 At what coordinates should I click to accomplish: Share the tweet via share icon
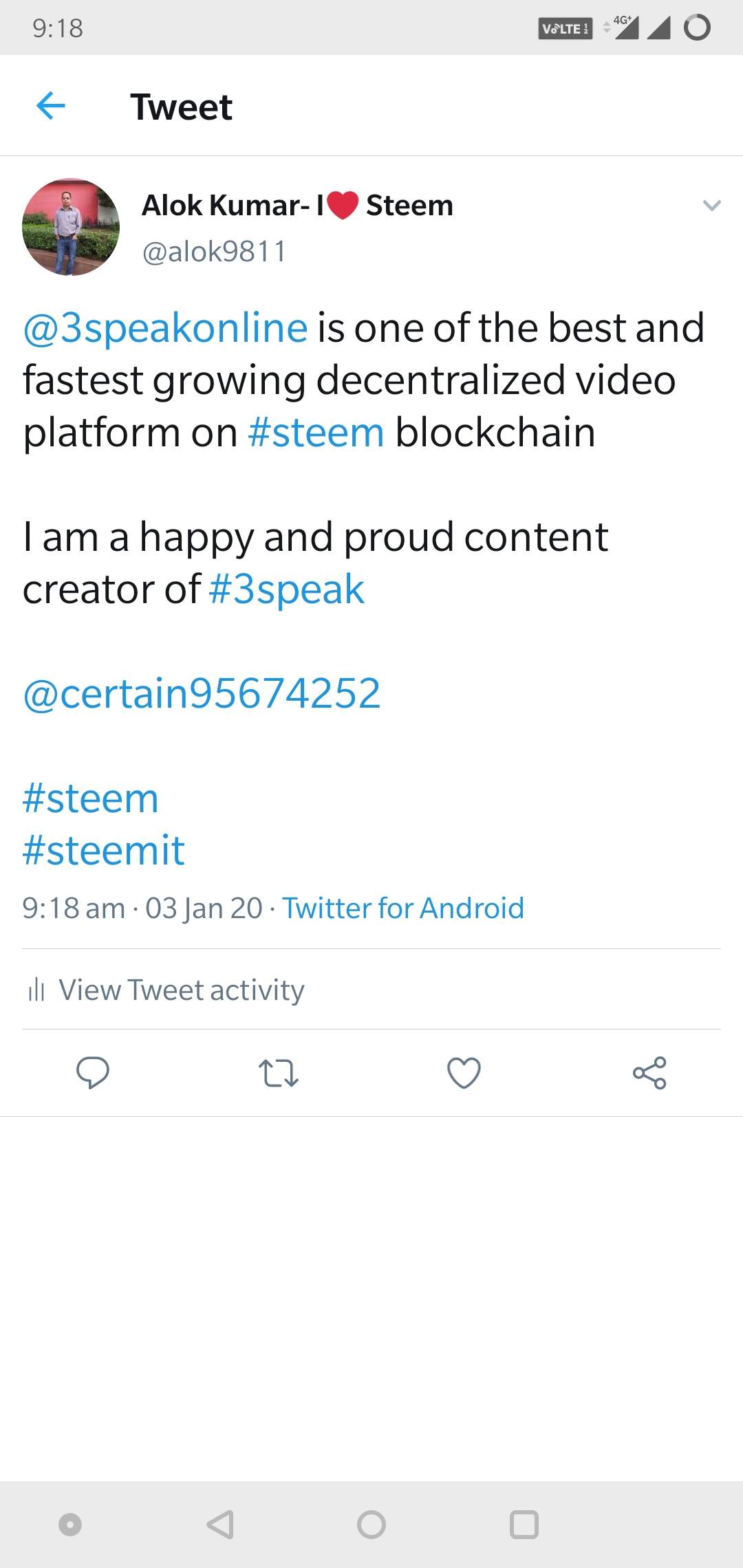click(649, 1073)
